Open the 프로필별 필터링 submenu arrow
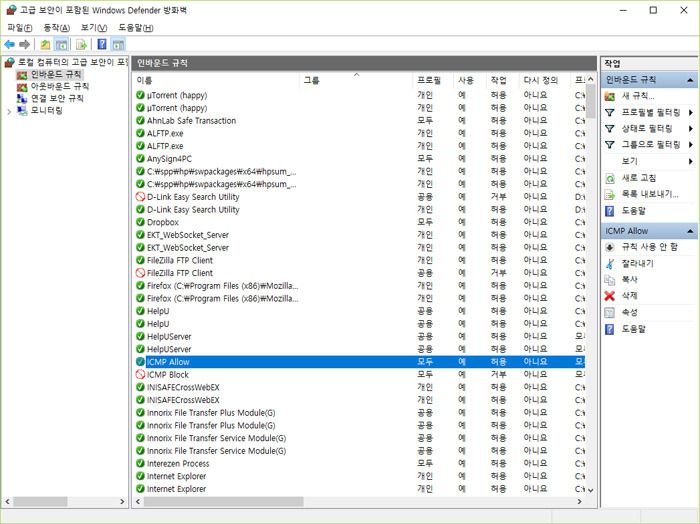This screenshot has height=524, width=700. 691,112
